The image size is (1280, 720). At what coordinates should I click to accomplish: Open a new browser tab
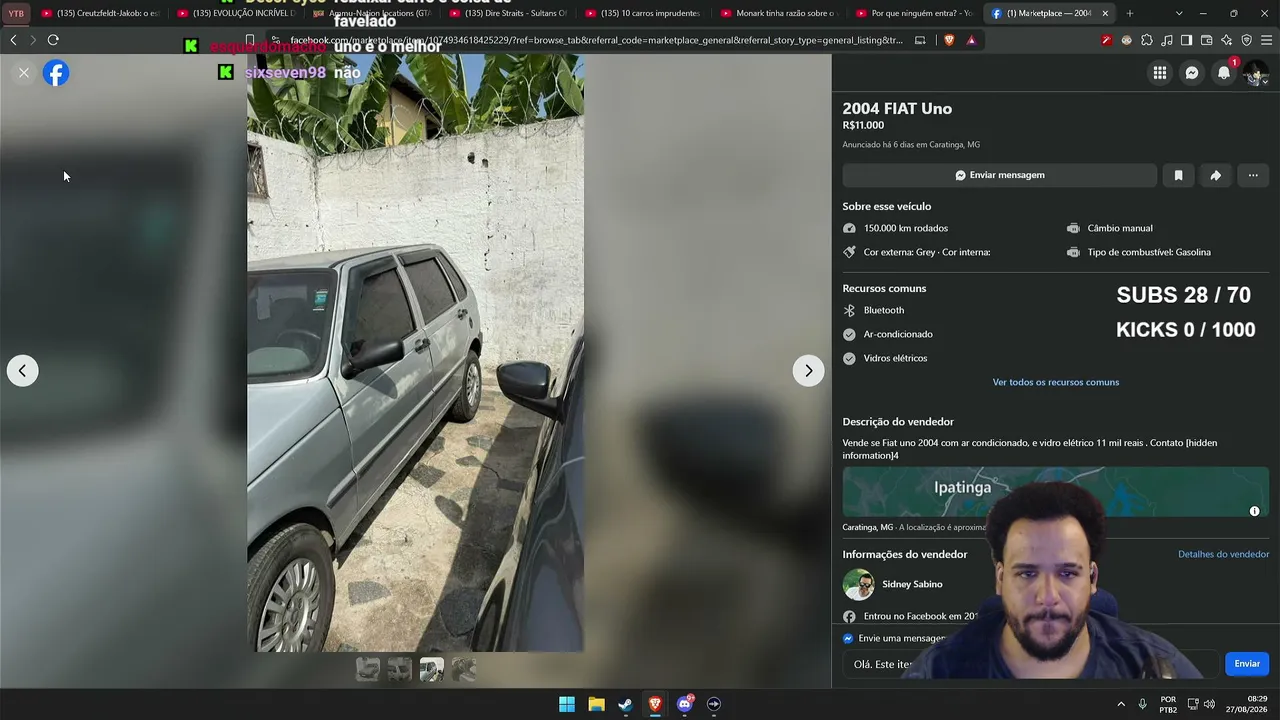(1130, 14)
